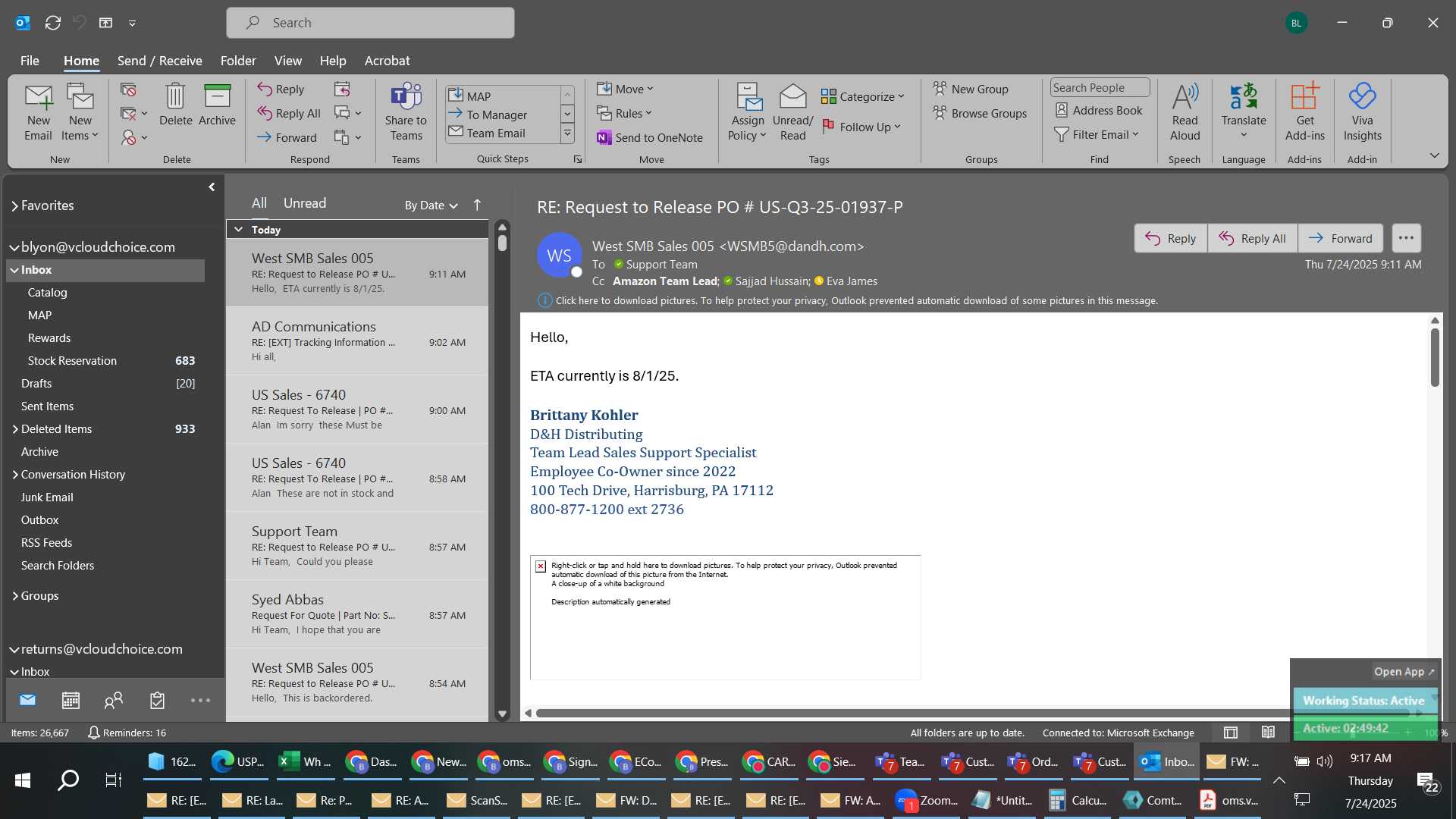Image resolution: width=1456 pixels, height=819 pixels.
Task: Click the Delete envelope trash icon
Action: tap(175, 105)
